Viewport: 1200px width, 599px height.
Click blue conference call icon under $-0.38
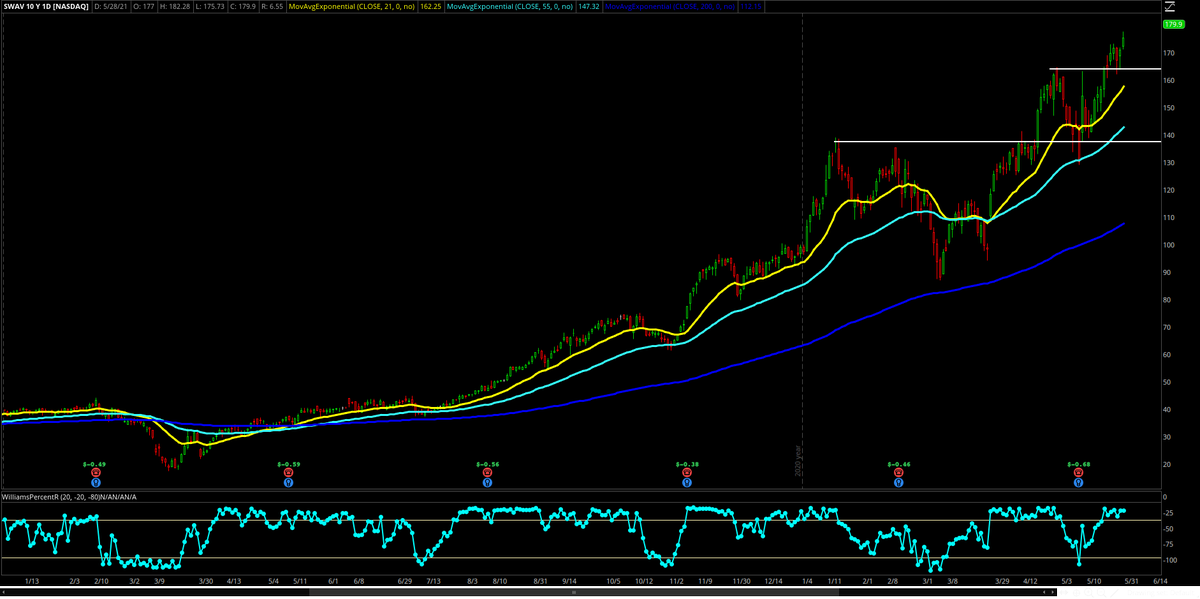click(x=687, y=482)
